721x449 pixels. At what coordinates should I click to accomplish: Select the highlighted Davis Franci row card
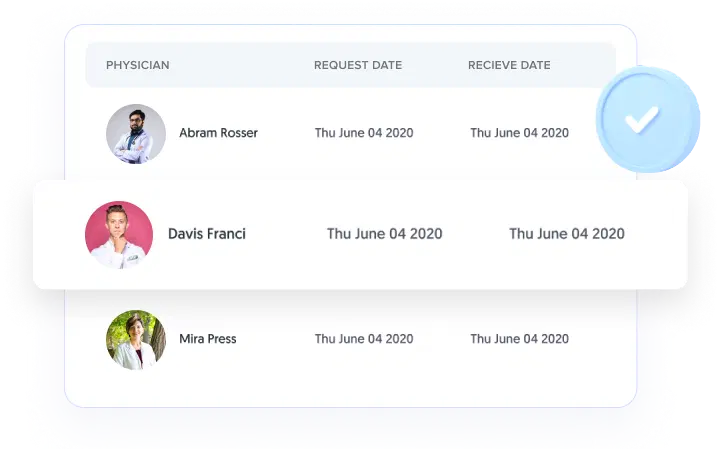click(x=360, y=235)
